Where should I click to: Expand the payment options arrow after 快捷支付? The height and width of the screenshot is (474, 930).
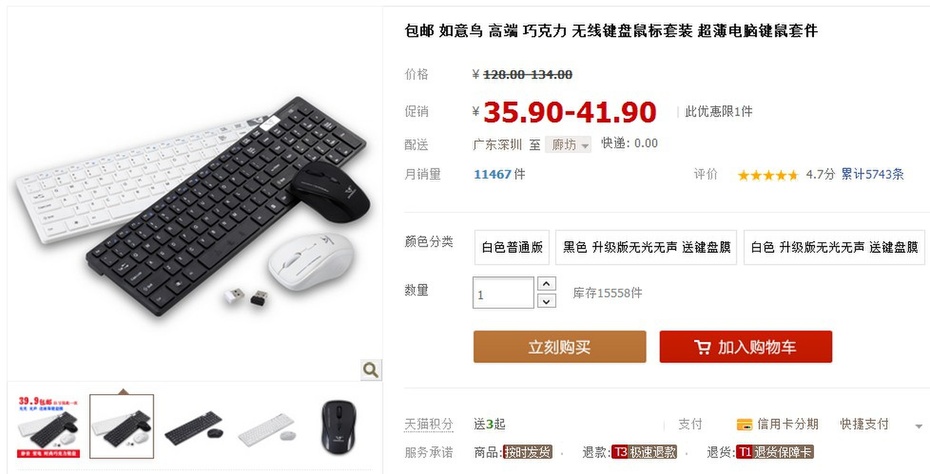(x=919, y=426)
